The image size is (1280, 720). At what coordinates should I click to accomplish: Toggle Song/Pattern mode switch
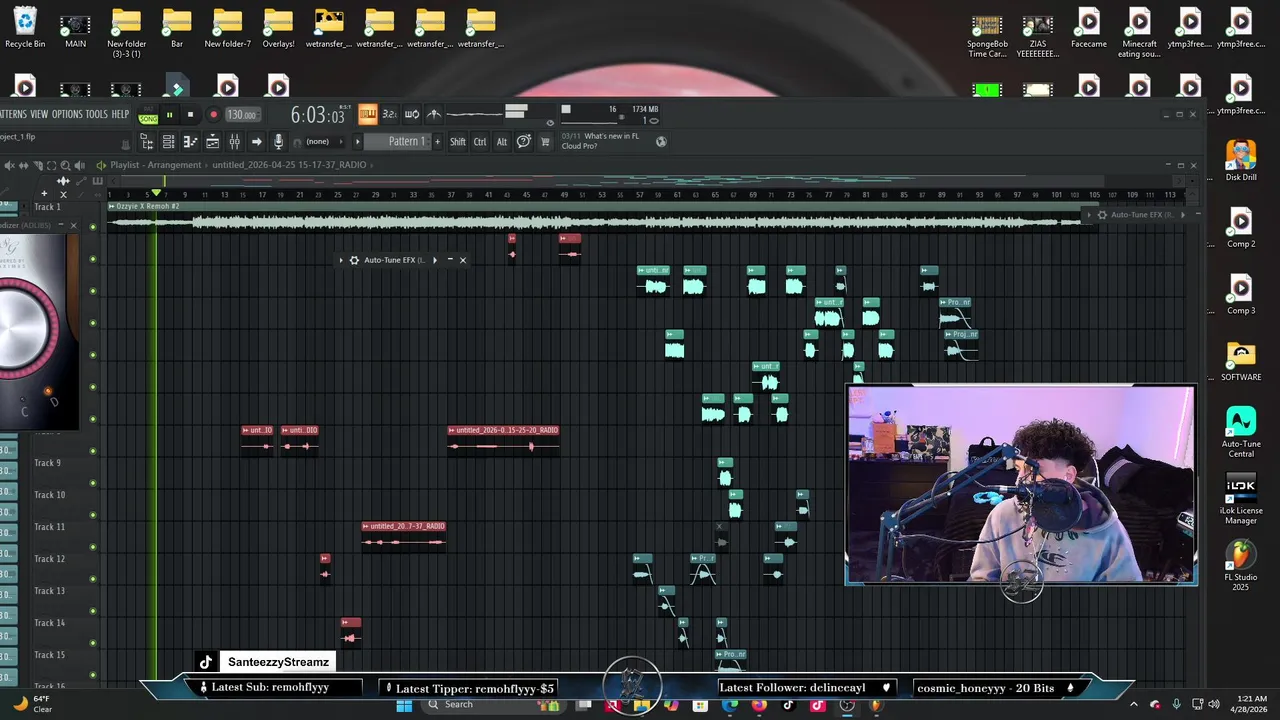point(149,115)
